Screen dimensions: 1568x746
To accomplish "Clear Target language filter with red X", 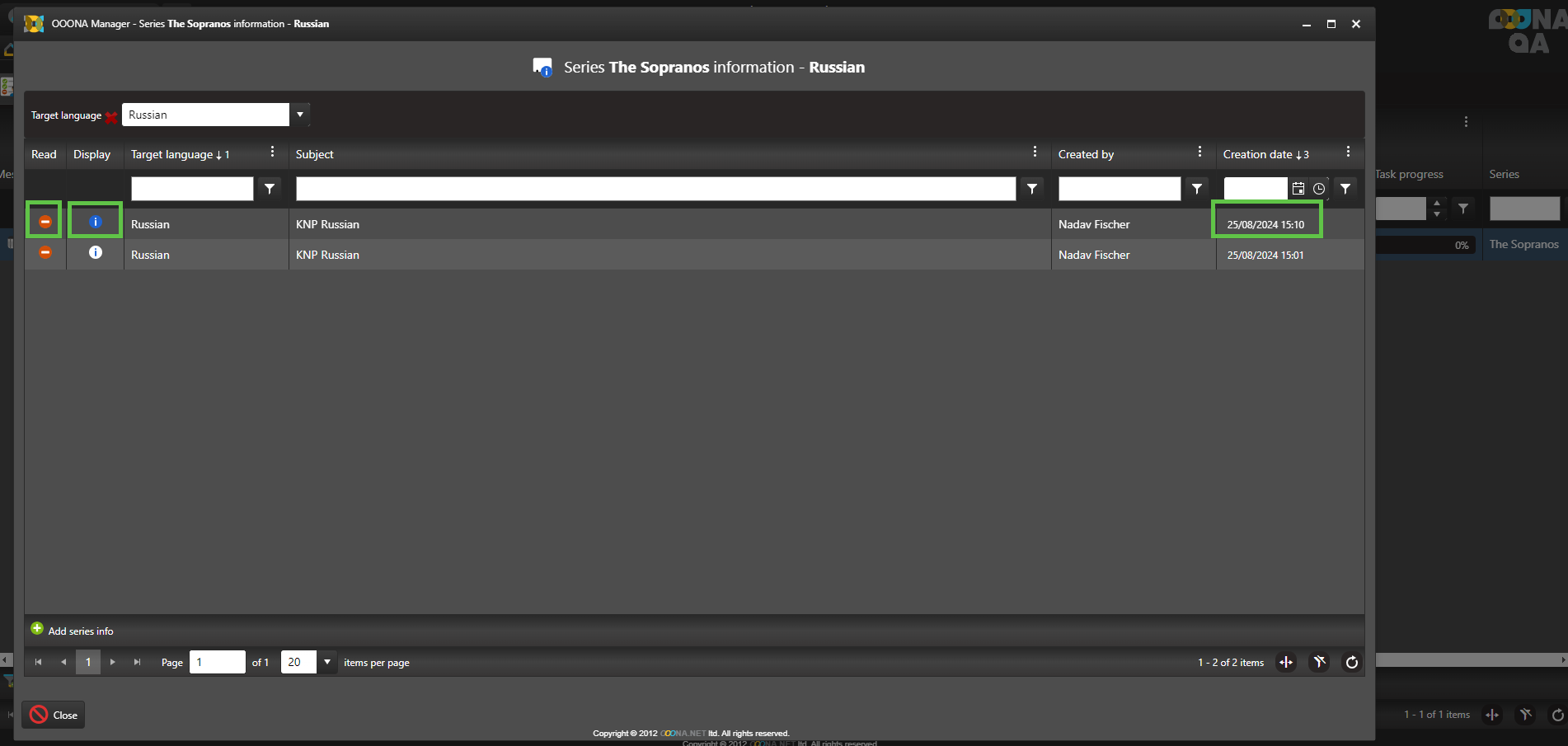I will (x=111, y=117).
